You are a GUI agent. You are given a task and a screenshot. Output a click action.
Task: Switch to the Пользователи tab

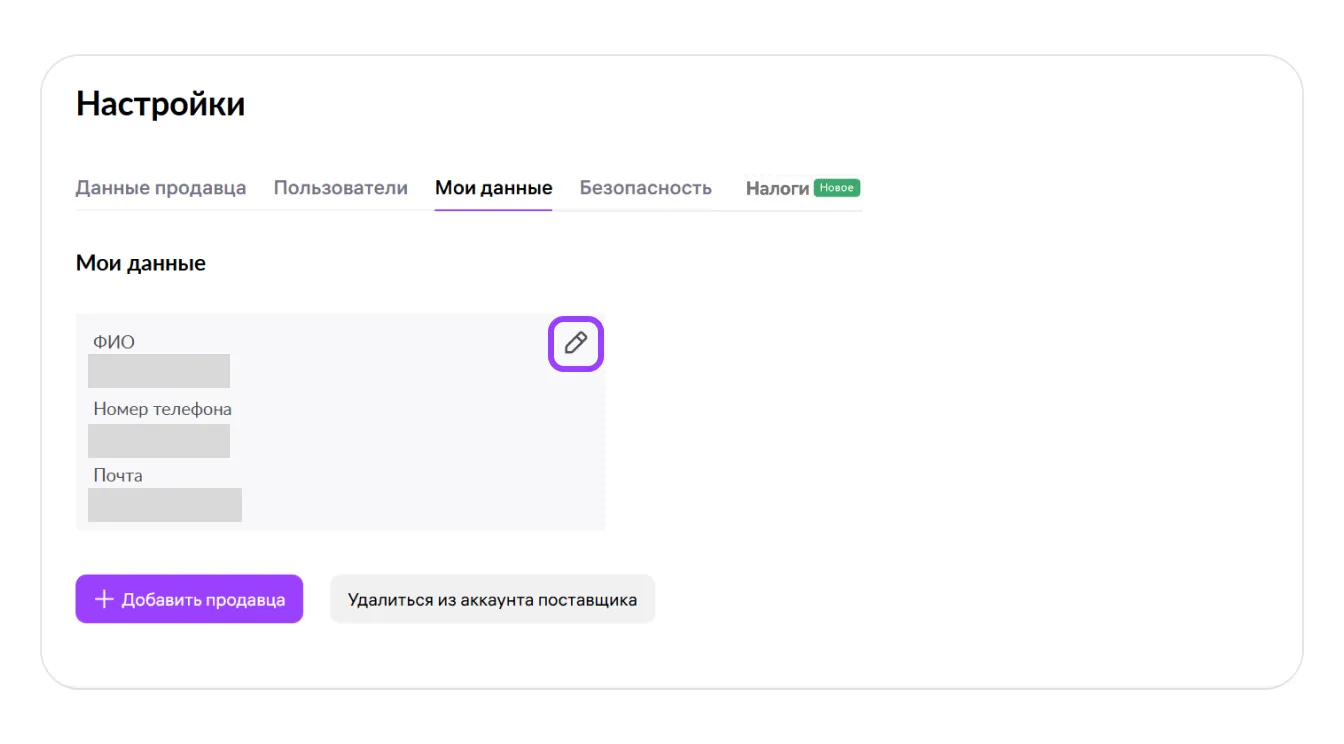point(341,188)
